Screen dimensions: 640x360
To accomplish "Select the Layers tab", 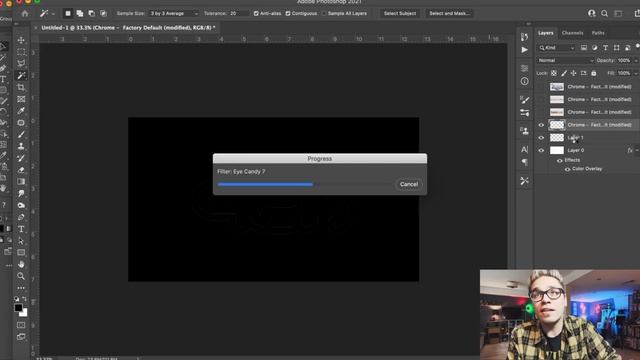I will [545, 33].
